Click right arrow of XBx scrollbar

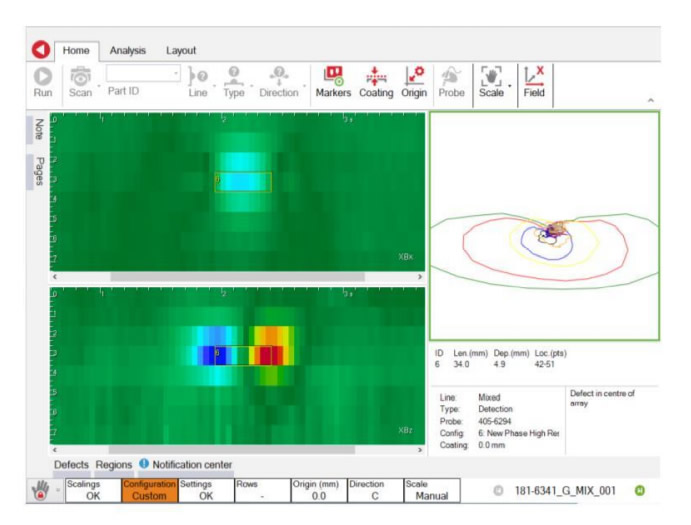pyautogui.click(x=420, y=277)
